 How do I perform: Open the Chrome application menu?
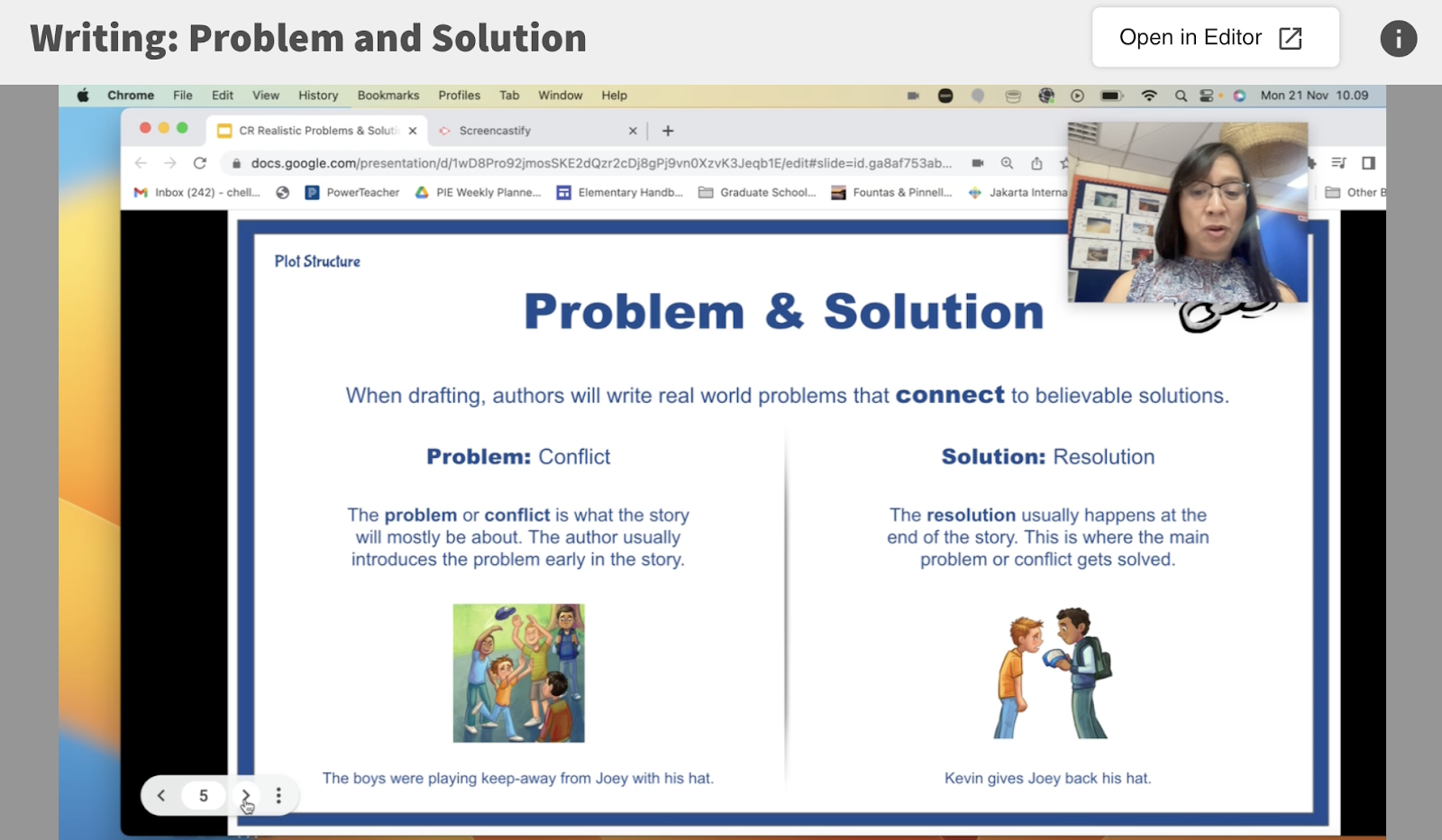point(131,96)
